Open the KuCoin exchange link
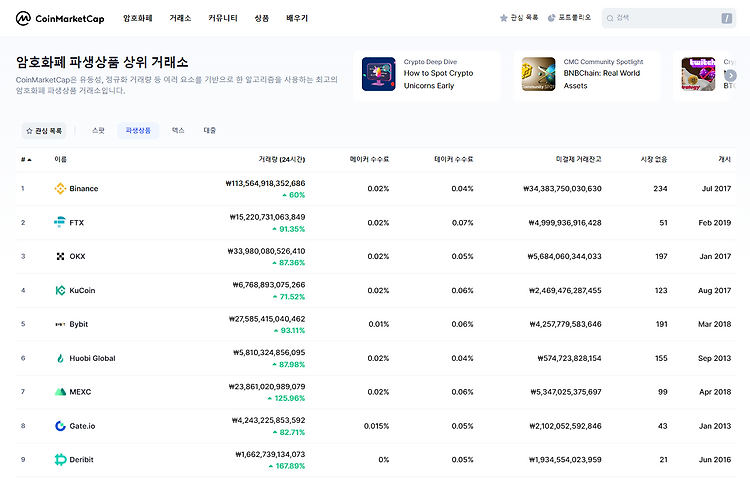The width and height of the screenshot is (750, 478). point(82,290)
